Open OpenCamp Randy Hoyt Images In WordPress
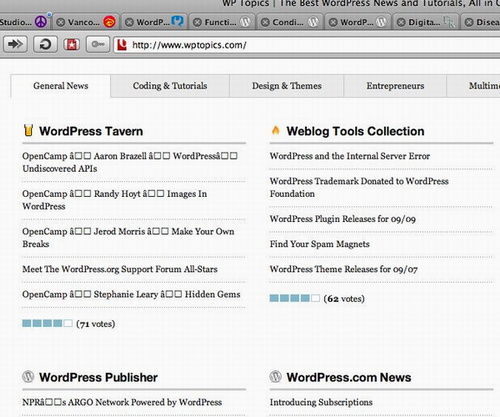This screenshot has width=500, height=417. (115, 200)
